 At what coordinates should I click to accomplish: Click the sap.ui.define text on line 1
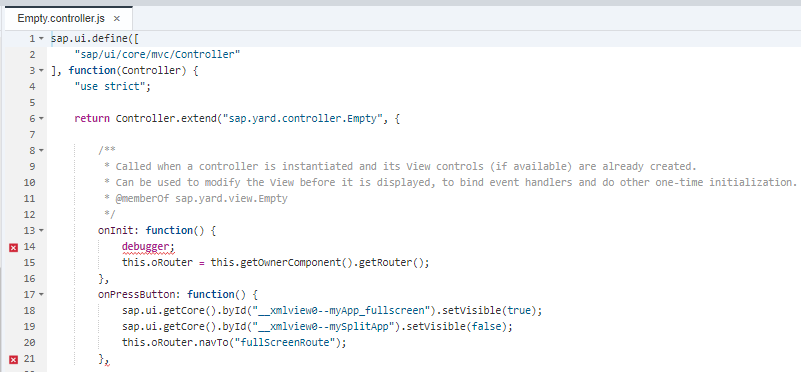pyautogui.click(x=89, y=38)
